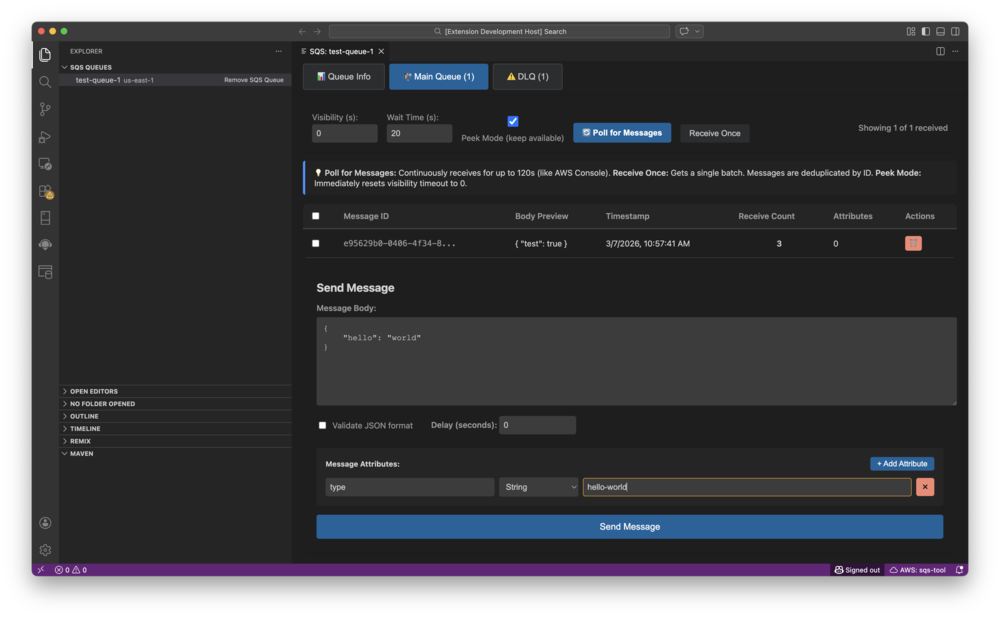Open the globe-shaped activity bar icon below the notebook icon
This screenshot has height=618, width=1000.
(45, 245)
